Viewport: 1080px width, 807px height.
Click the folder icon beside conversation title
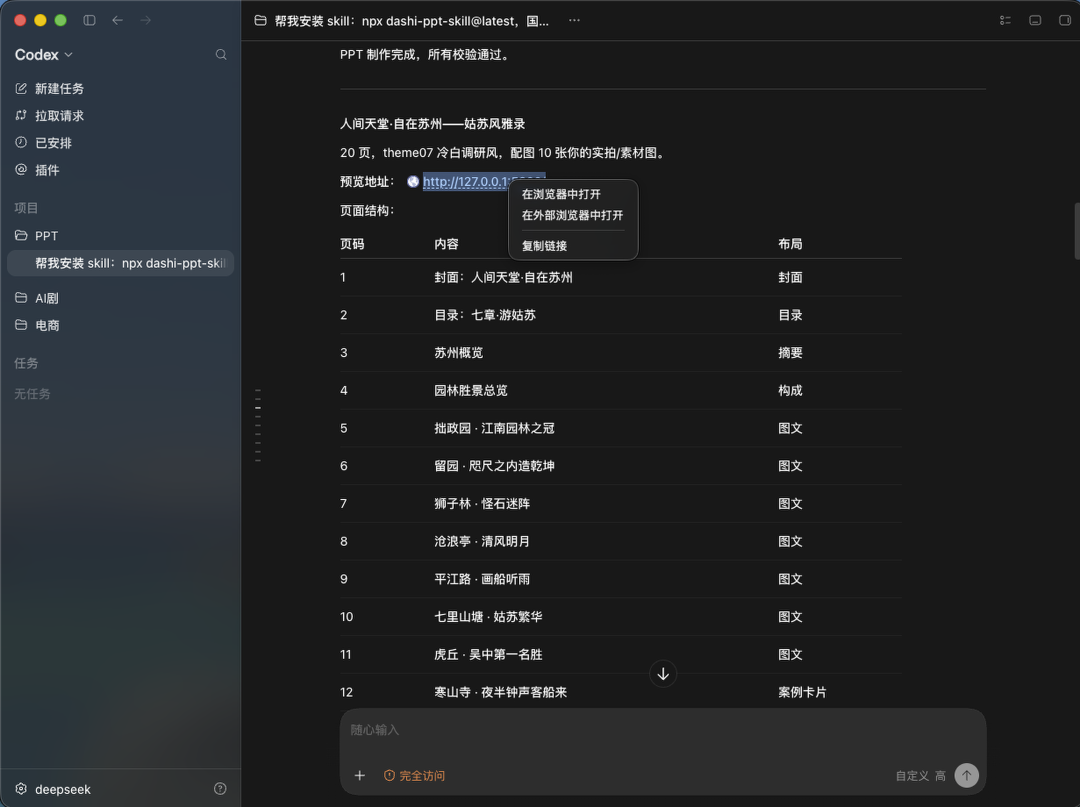[x=260, y=21]
